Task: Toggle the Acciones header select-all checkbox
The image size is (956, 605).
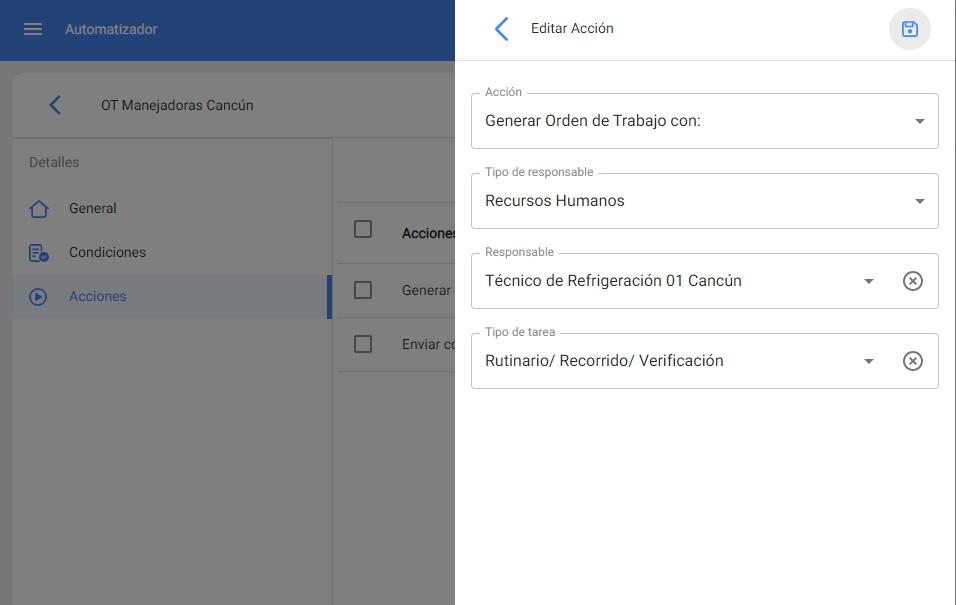Action: 363,230
